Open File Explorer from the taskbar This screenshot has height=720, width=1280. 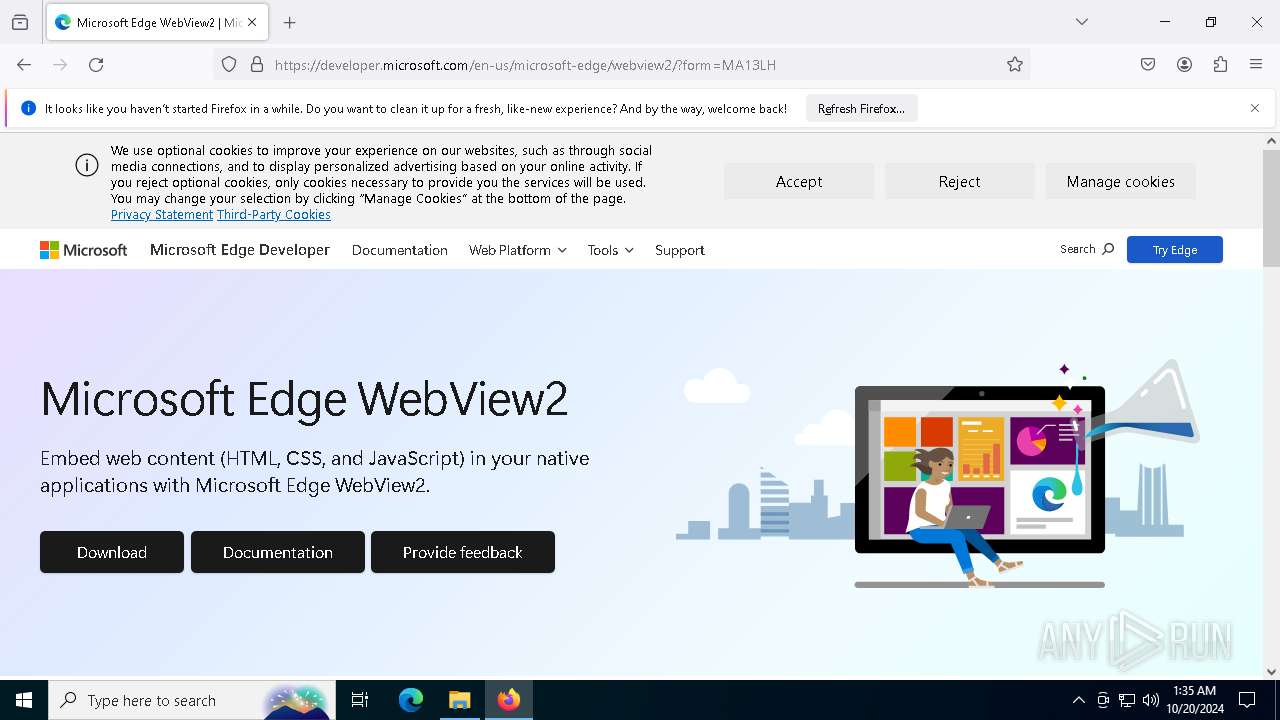(x=459, y=700)
